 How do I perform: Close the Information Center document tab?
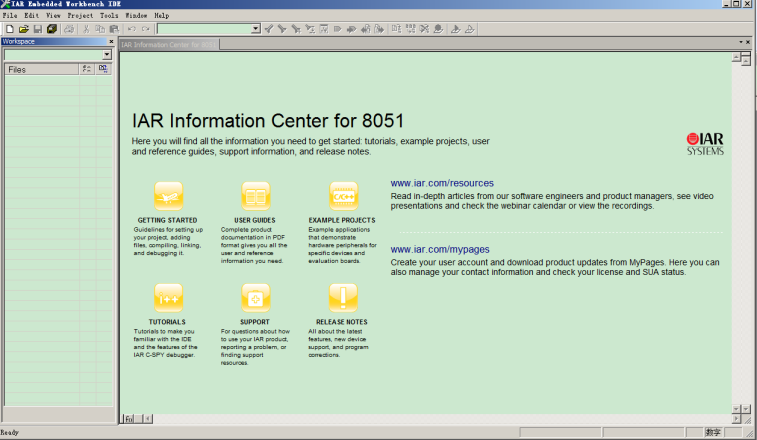(748, 43)
